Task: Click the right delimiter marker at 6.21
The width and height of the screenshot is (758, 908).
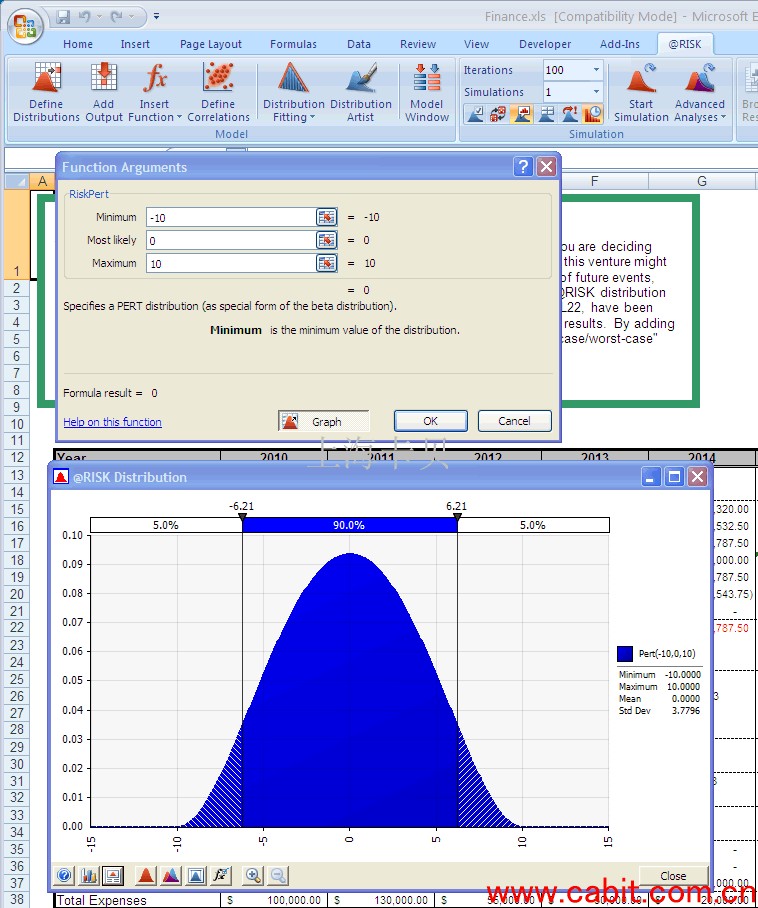Action: pos(457,517)
